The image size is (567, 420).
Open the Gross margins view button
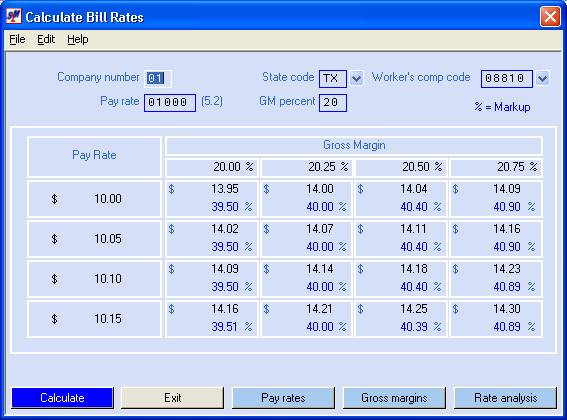(x=394, y=398)
